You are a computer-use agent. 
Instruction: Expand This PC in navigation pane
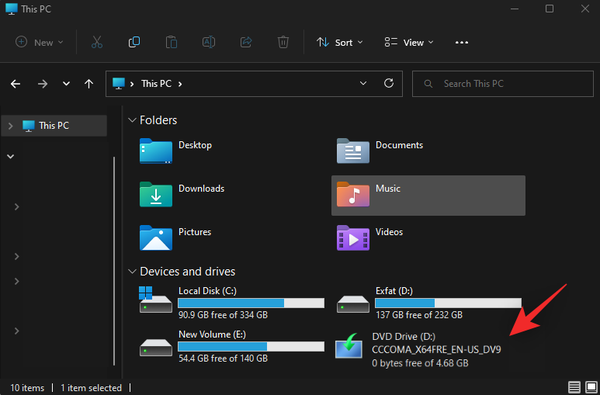[x=11, y=126]
